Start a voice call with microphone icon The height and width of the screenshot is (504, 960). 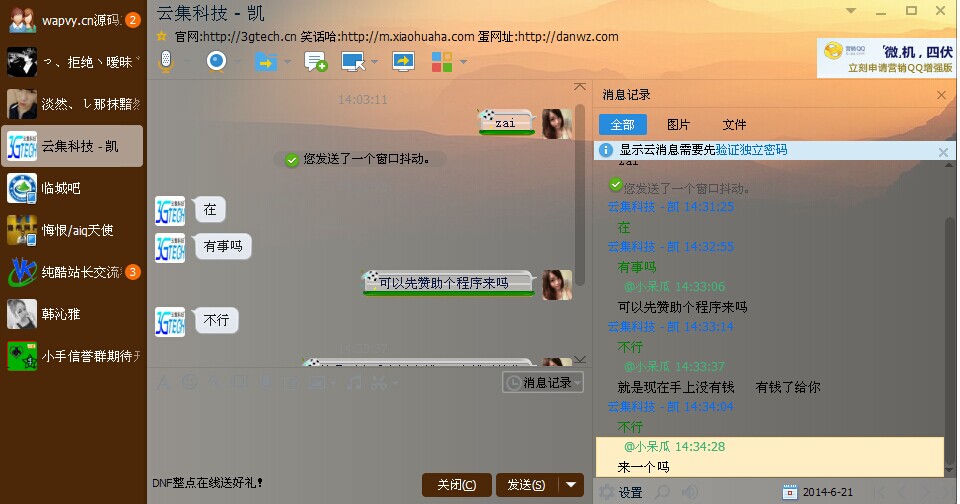click(x=165, y=61)
